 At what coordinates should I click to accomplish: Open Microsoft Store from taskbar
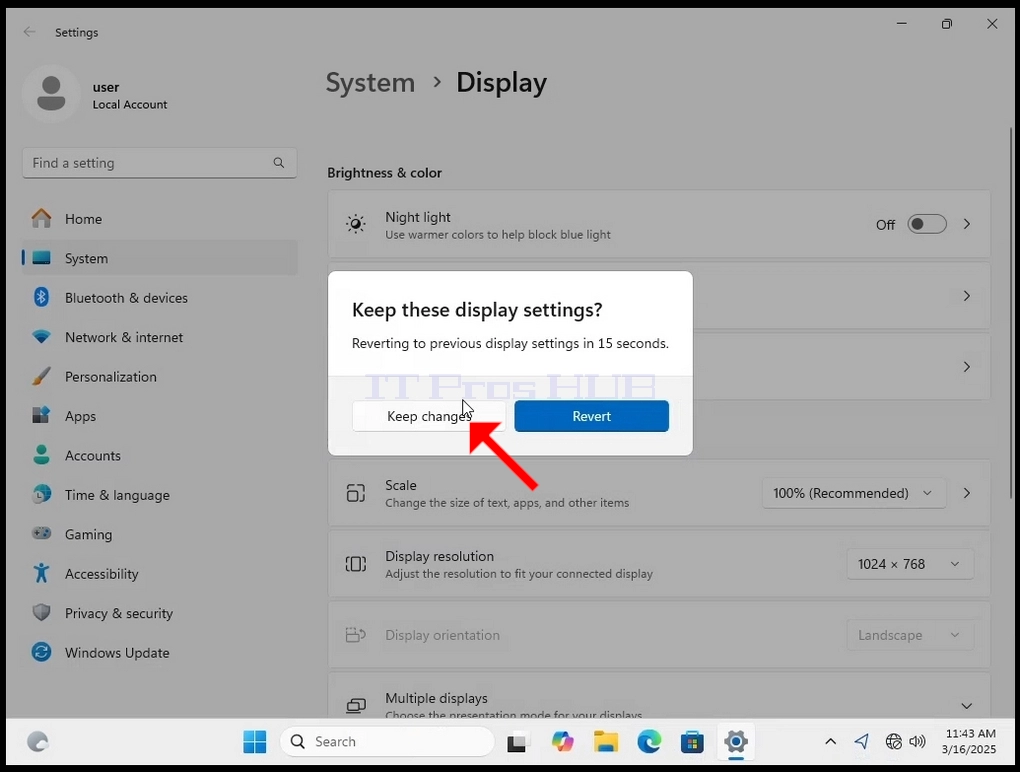pyautogui.click(x=692, y=741)
